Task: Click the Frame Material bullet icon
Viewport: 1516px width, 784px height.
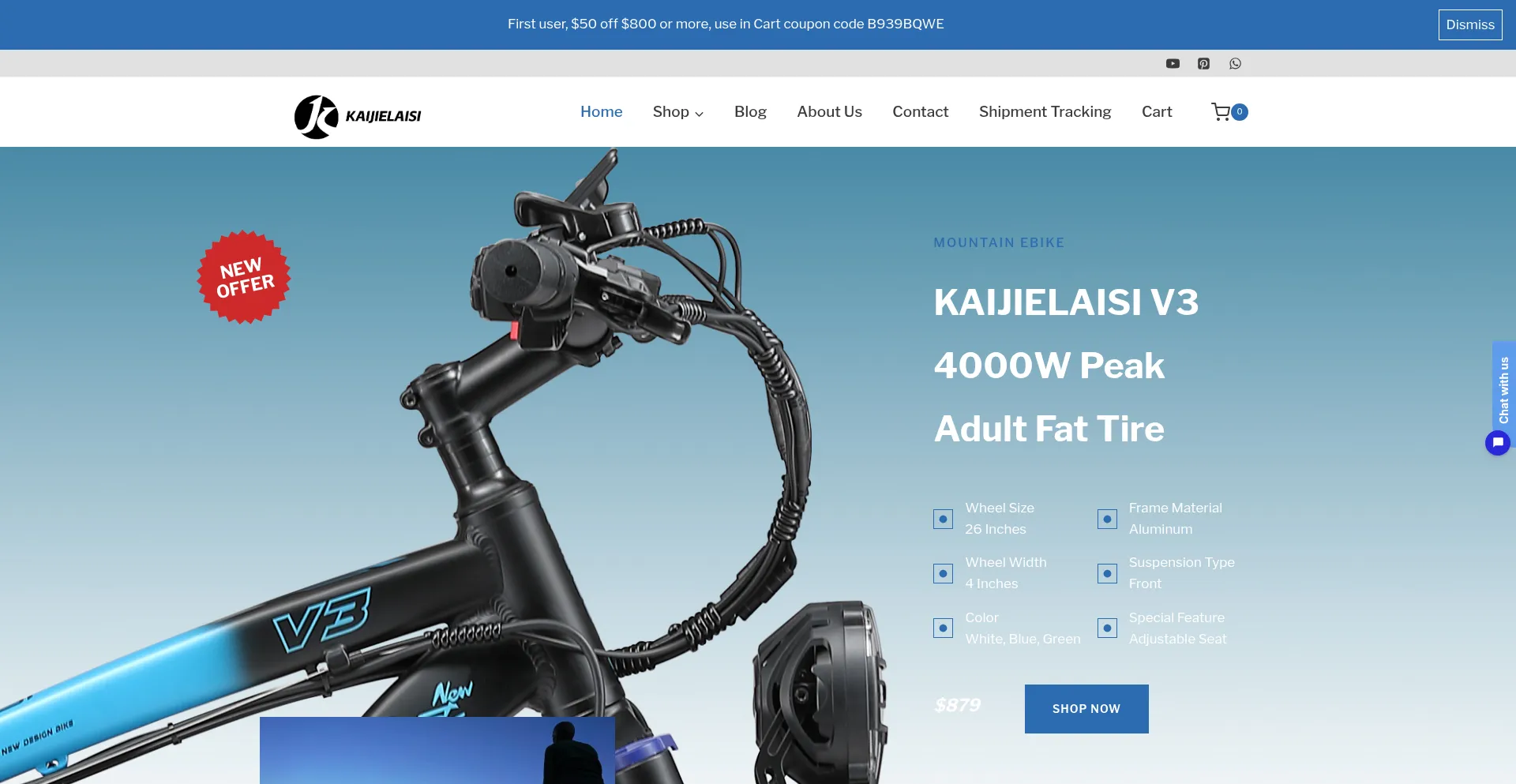Action: pos(1107,519)
